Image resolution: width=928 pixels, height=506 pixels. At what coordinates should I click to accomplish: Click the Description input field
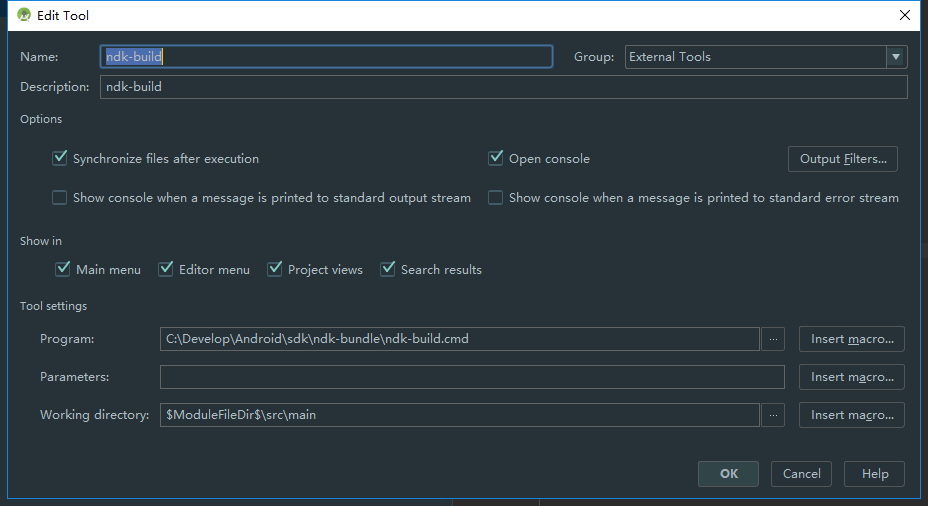tap(503, 86)
